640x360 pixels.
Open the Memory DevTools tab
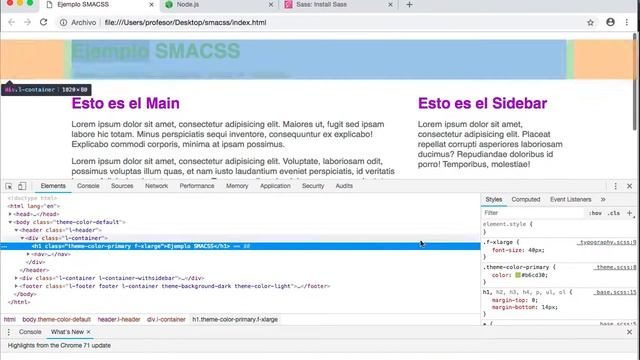pos(237,186)
